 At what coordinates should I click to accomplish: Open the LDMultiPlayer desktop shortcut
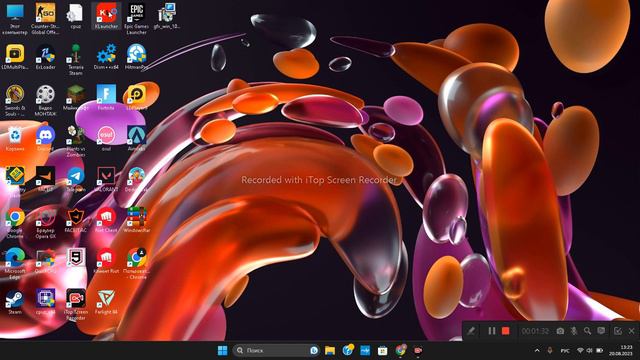15,57
